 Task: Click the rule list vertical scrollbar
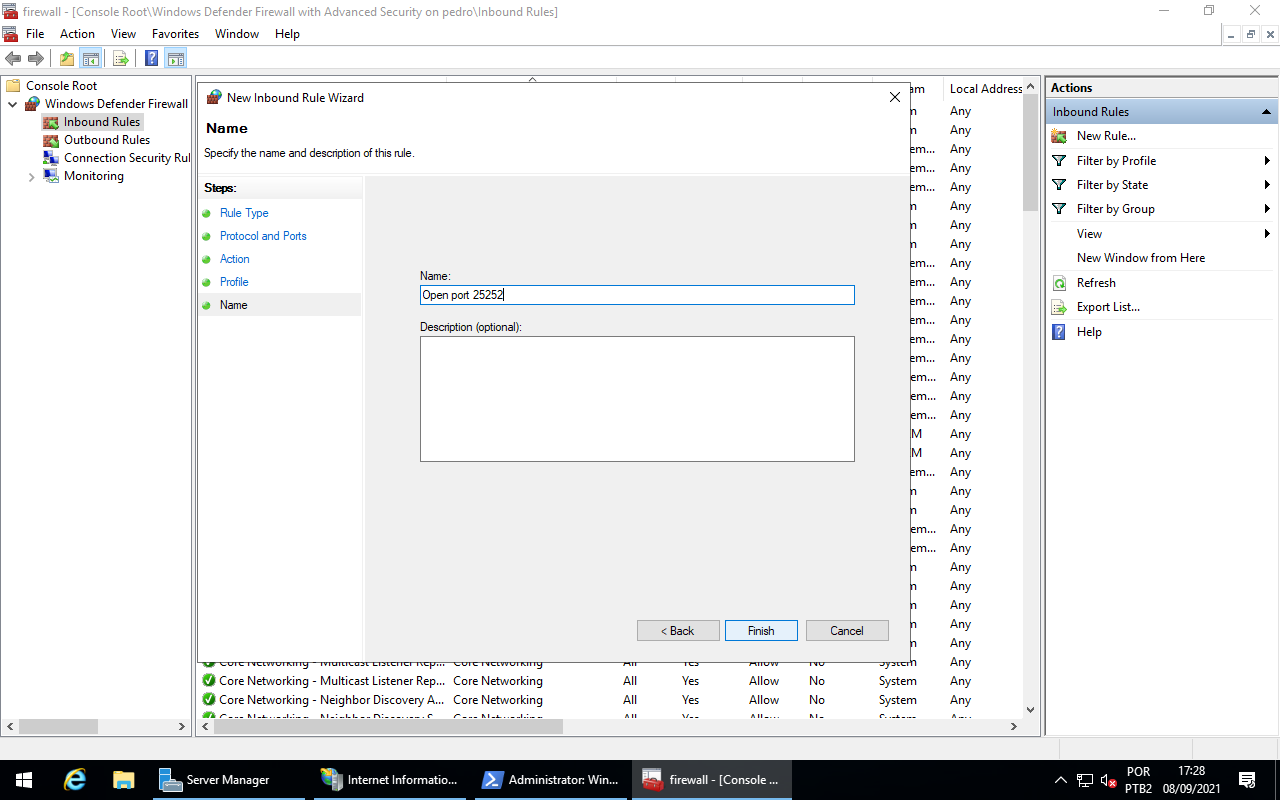pyautogui.click(x=1031, y=400)
